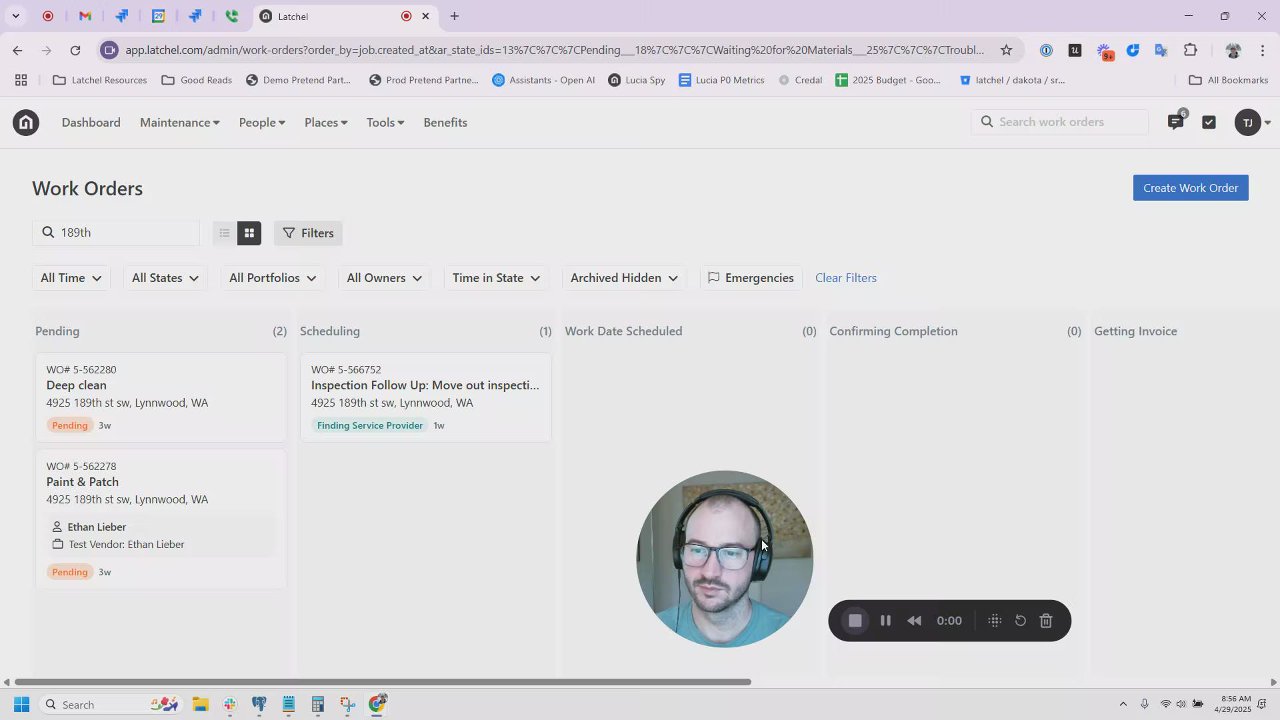Open the Time in State dropdown
Screen dimensions: 1280x720
click(x=496, y=278)
